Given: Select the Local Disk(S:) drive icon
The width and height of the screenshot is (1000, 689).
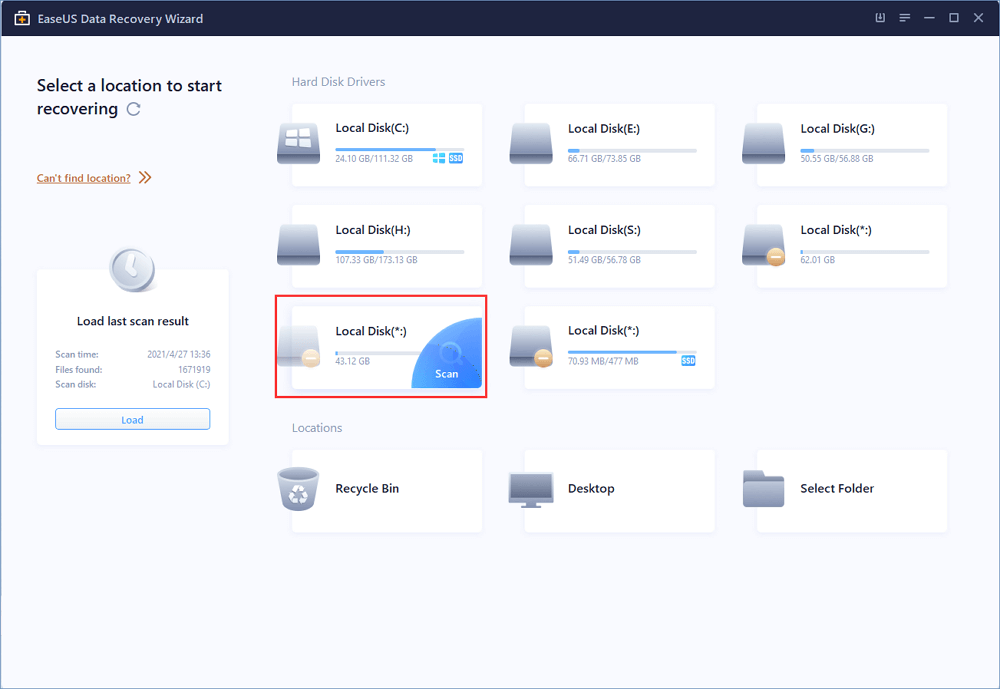Looking at the screenshot, I should [x=531, y=244].
